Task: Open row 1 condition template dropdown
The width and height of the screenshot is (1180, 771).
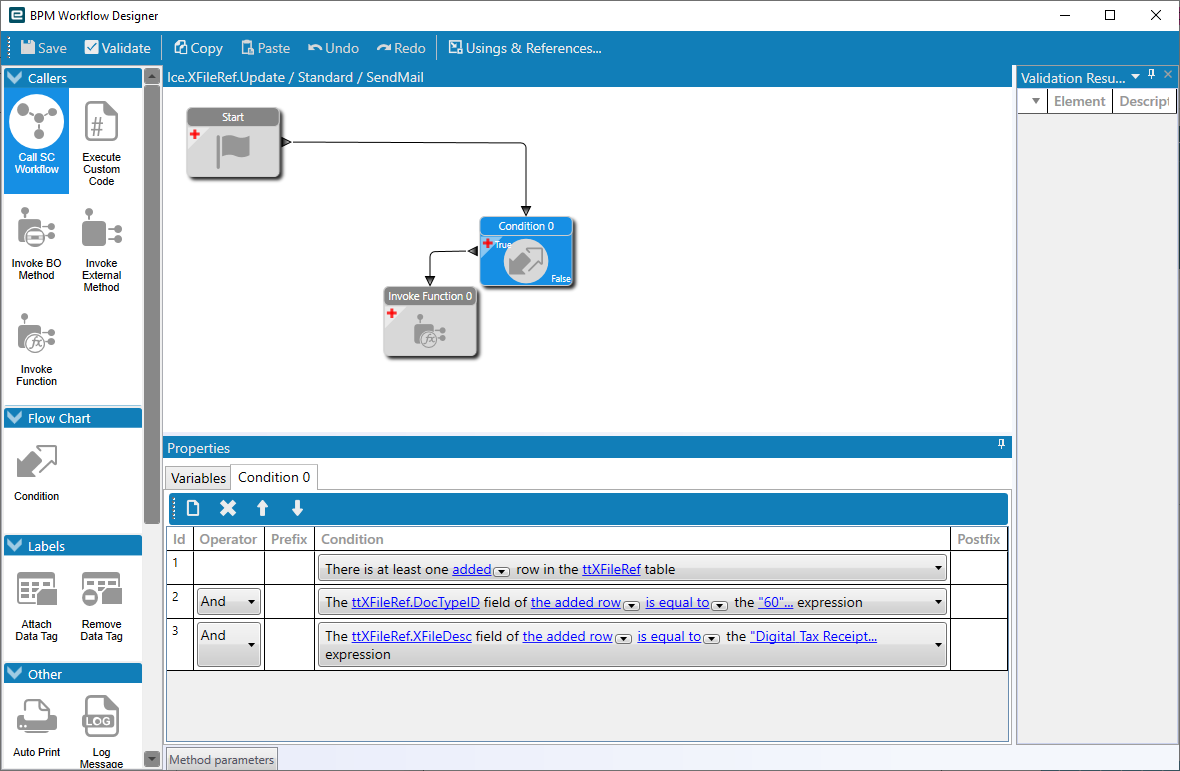Action: [938, 568]
